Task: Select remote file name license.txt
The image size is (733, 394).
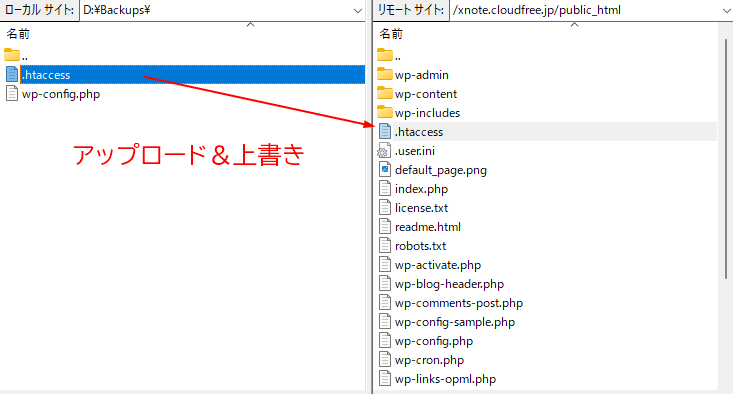Action: pos(421,208)
